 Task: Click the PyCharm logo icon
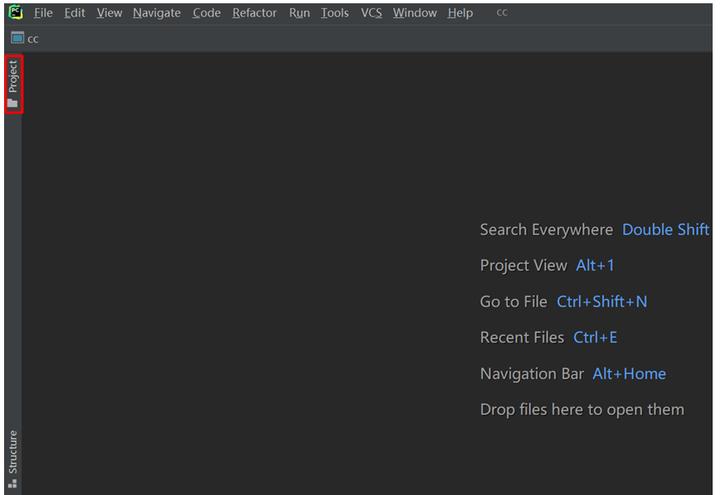(x=15, y=13)
